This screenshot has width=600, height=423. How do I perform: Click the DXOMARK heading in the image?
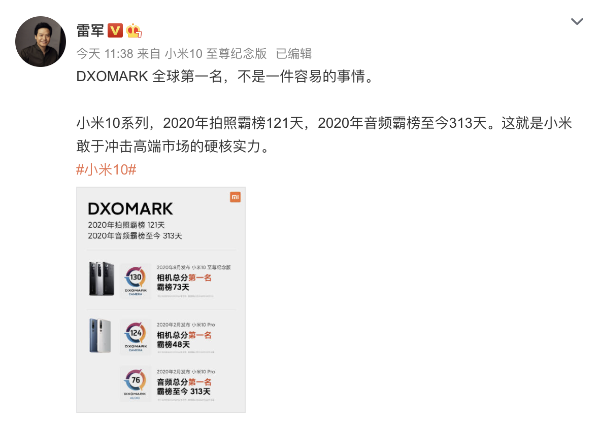point(130,209)
